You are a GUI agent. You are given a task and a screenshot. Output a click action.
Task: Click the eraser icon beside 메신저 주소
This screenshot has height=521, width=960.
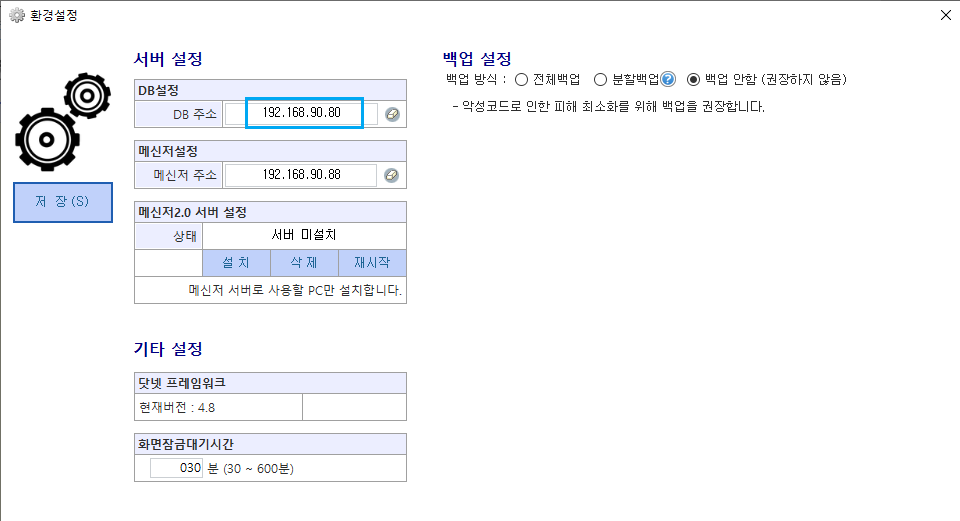point(392,176)
